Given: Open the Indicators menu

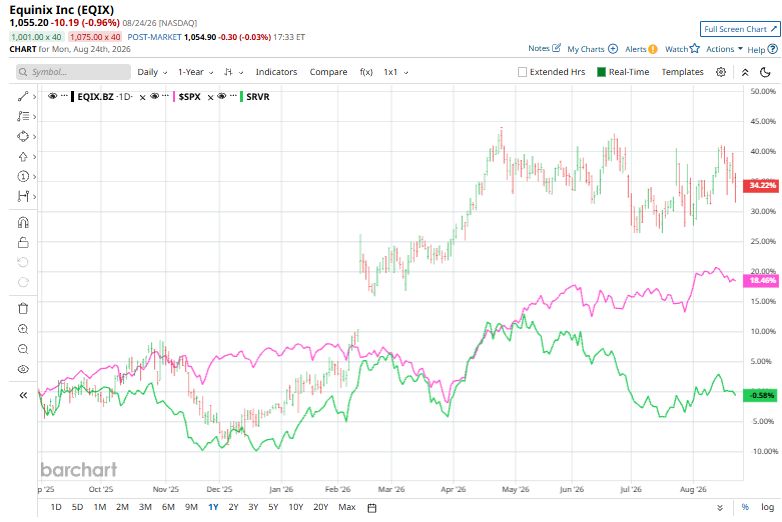Looking at the screenshot, I should pos(276,72).
